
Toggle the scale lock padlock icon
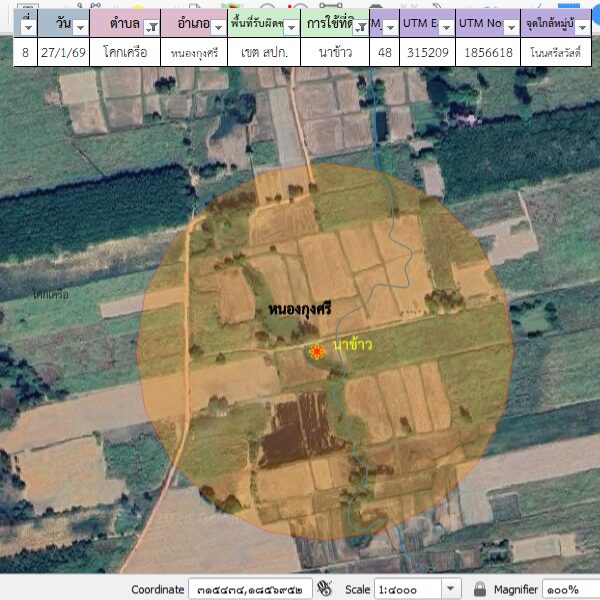tap(480, 589)
